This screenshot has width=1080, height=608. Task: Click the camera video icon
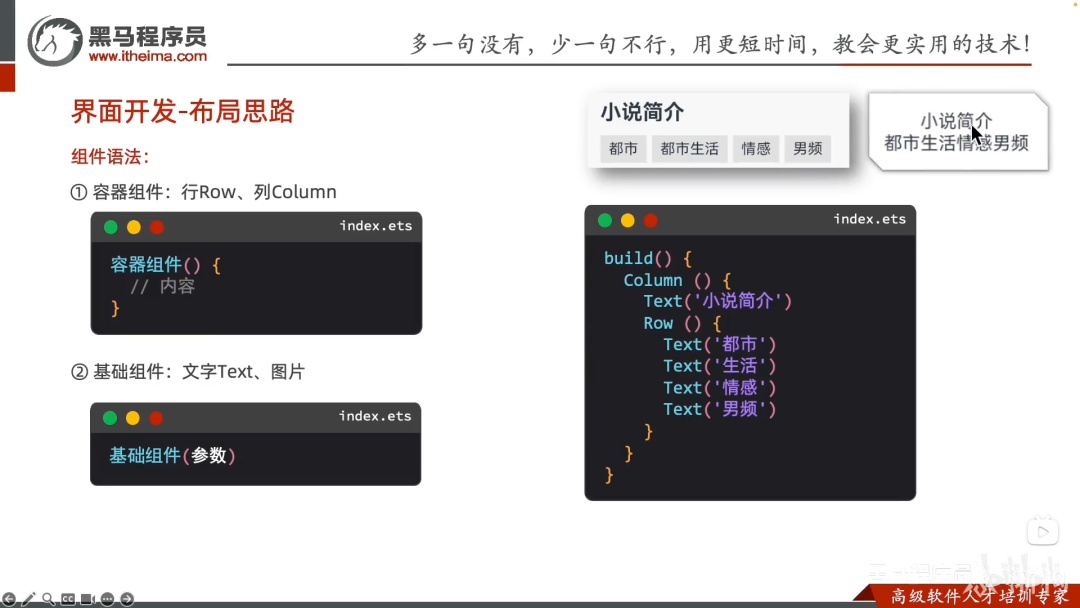87,599
